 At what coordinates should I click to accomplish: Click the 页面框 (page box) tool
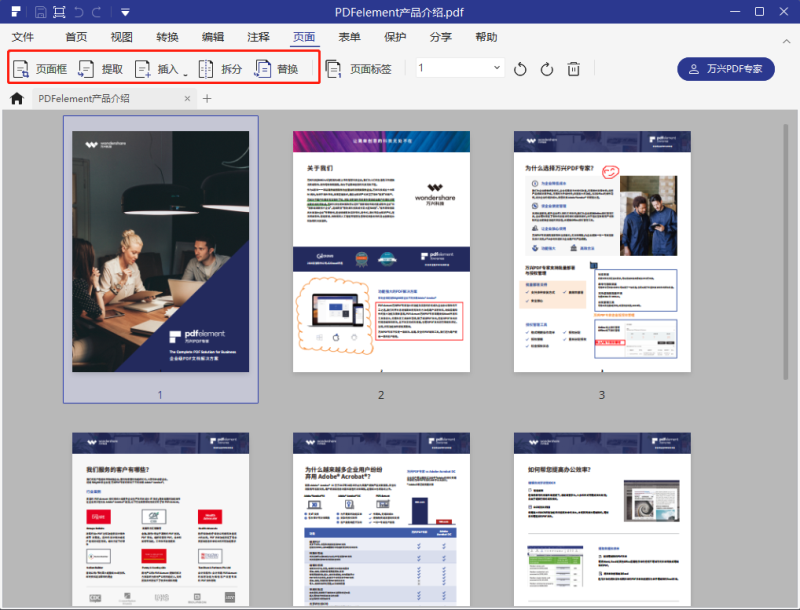tap(40, 69)
